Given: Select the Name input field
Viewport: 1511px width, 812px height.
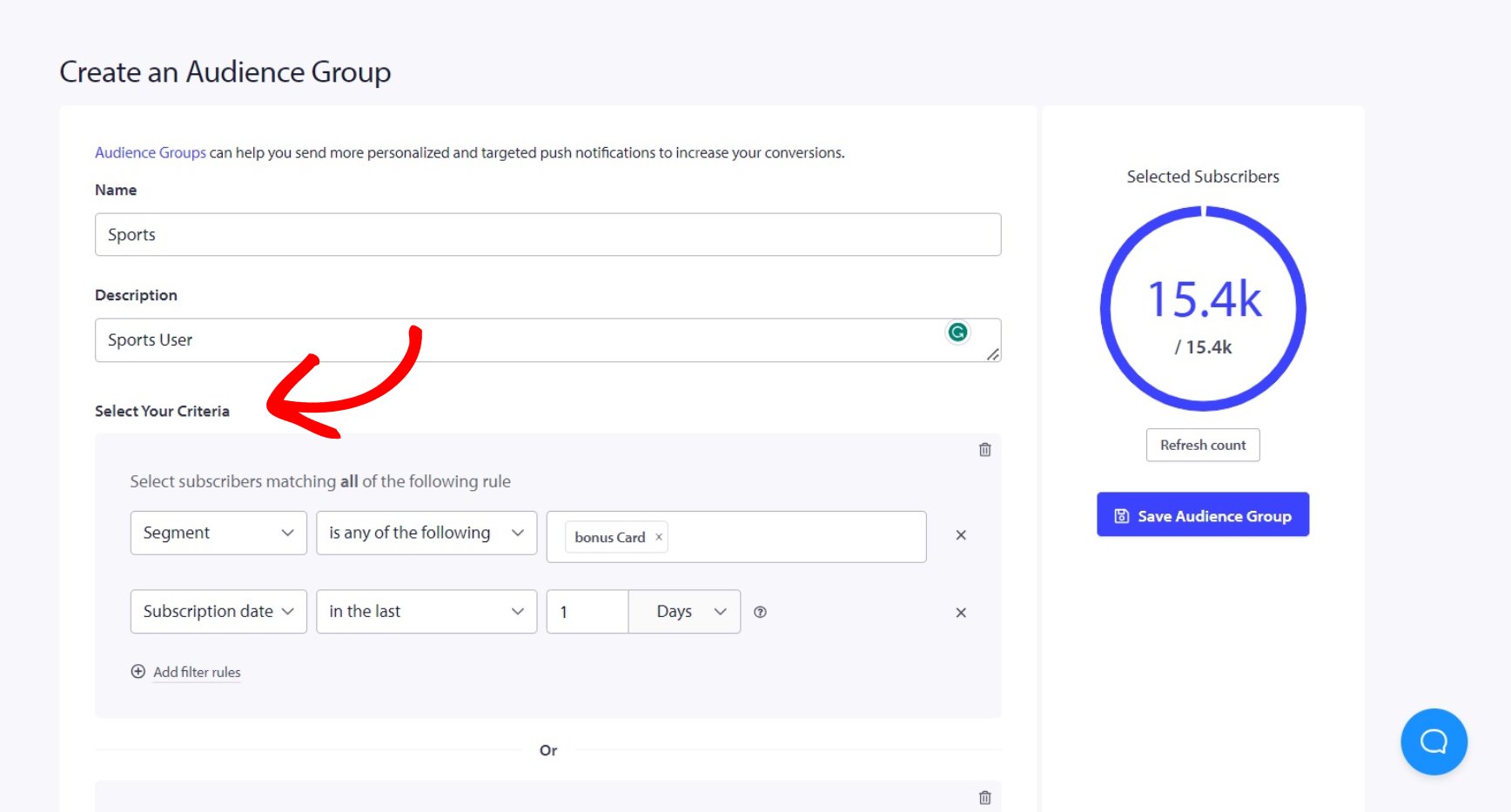Looking at the screenshot, I should click(x=547, y=234).
